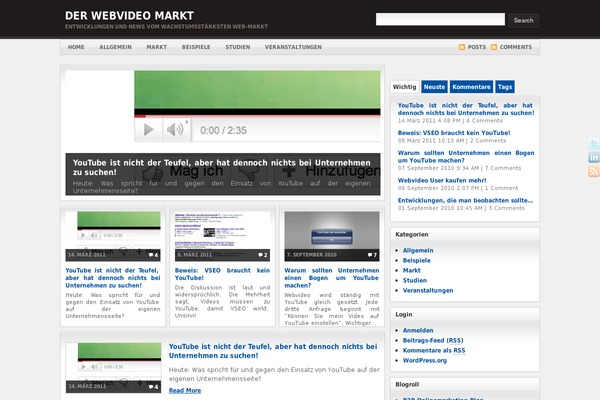Click the RSS icon beside POSTS
Image resolution: width=600 pixels, height=400 pixels.
pyautogui.click(x=462, y=47)
